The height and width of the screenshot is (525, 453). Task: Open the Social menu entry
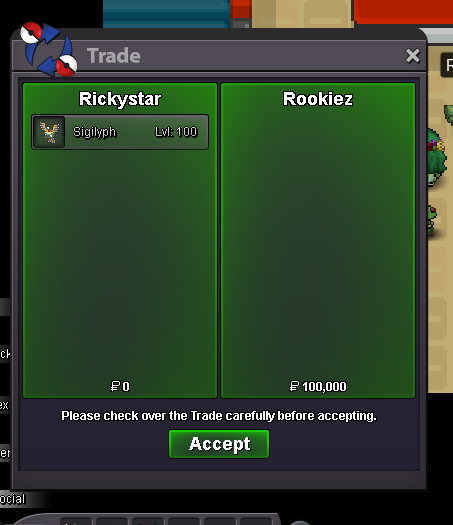pyautogui.click(x=13, y=499)
